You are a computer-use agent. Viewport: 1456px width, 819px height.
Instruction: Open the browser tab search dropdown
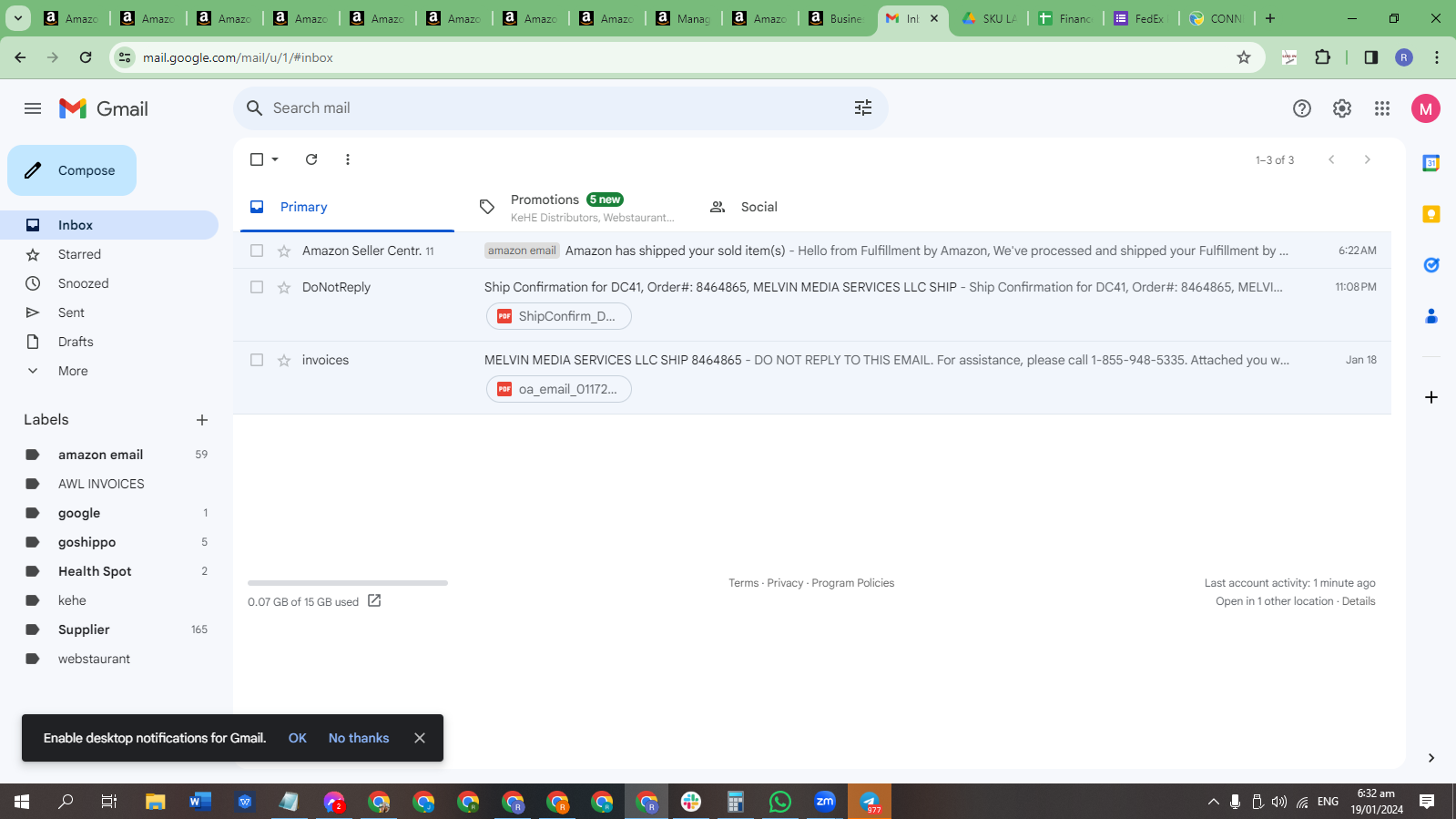coord(18,18)
